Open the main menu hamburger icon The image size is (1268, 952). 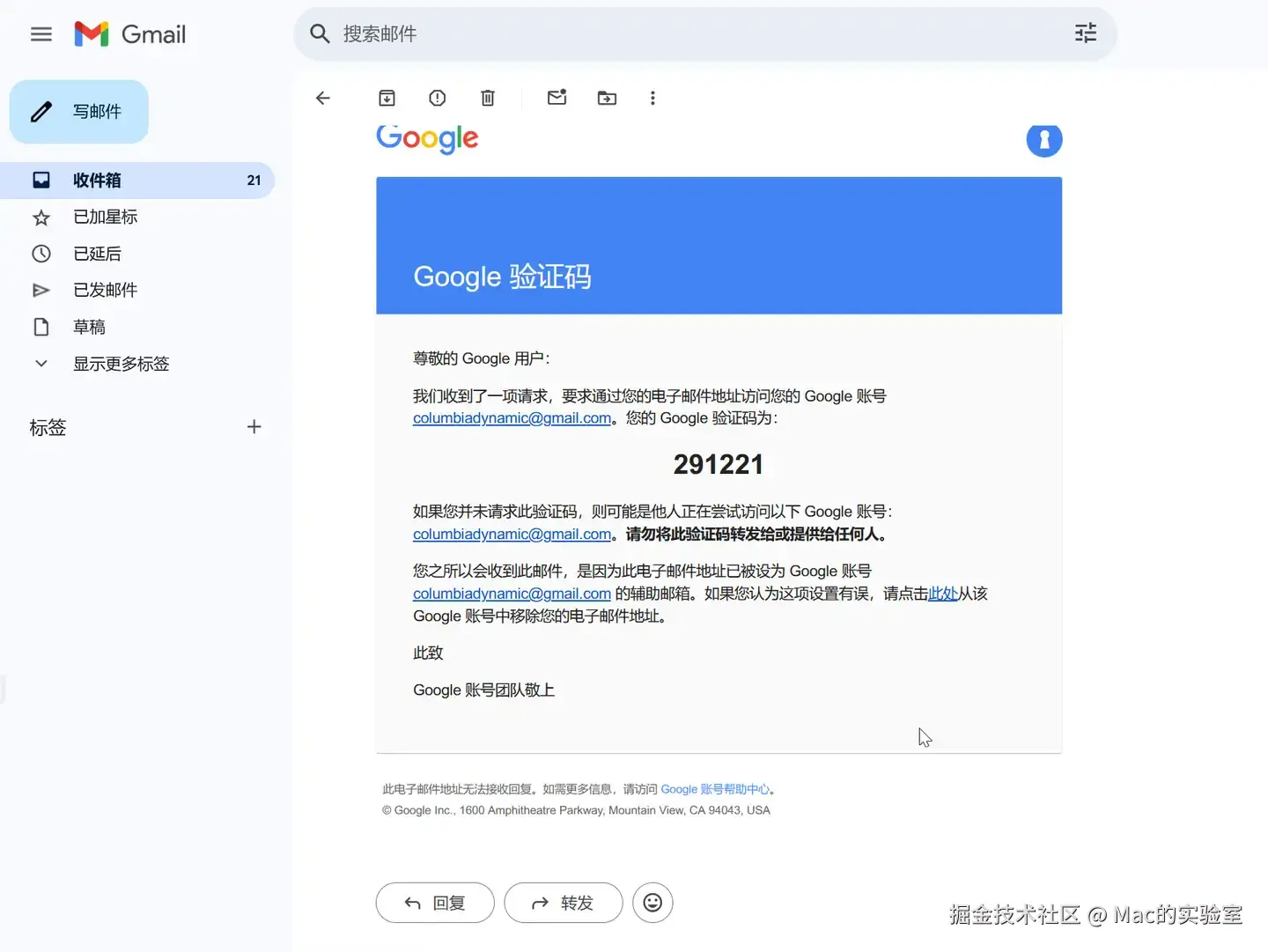[41, 34]
